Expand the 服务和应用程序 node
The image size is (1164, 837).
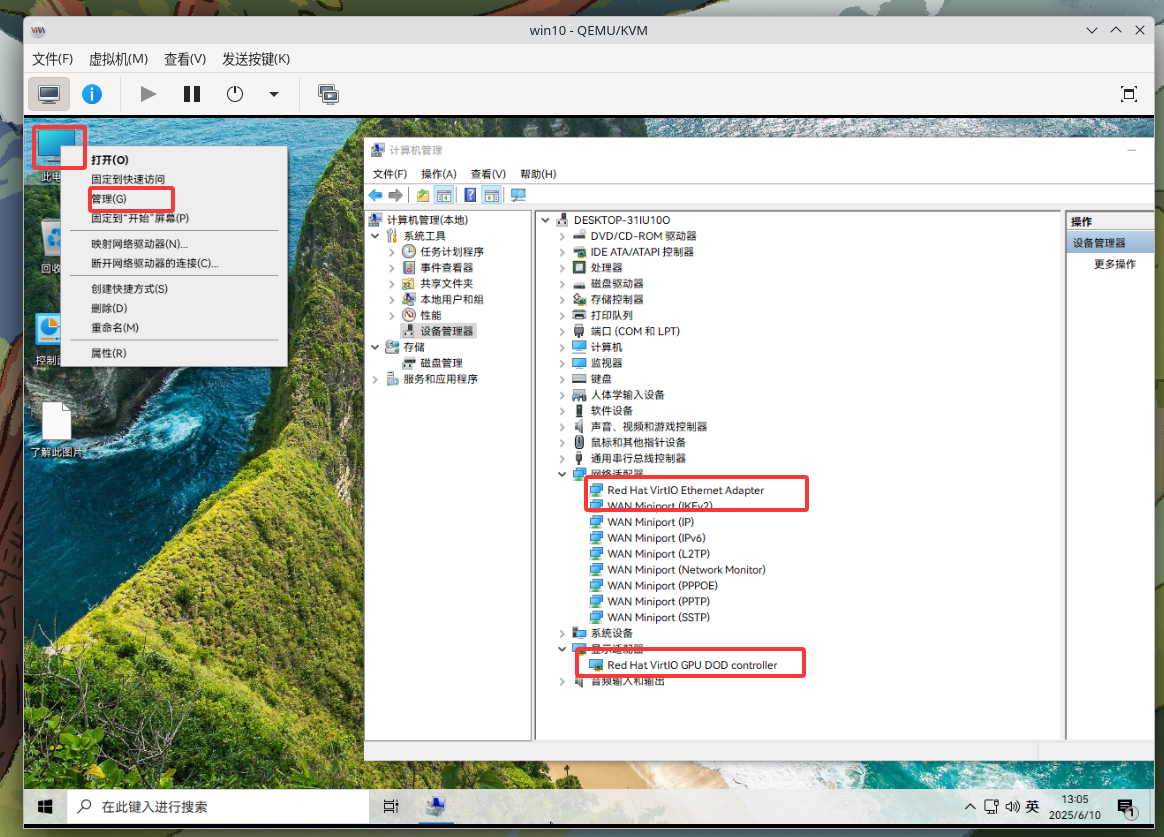click(376, 379)
